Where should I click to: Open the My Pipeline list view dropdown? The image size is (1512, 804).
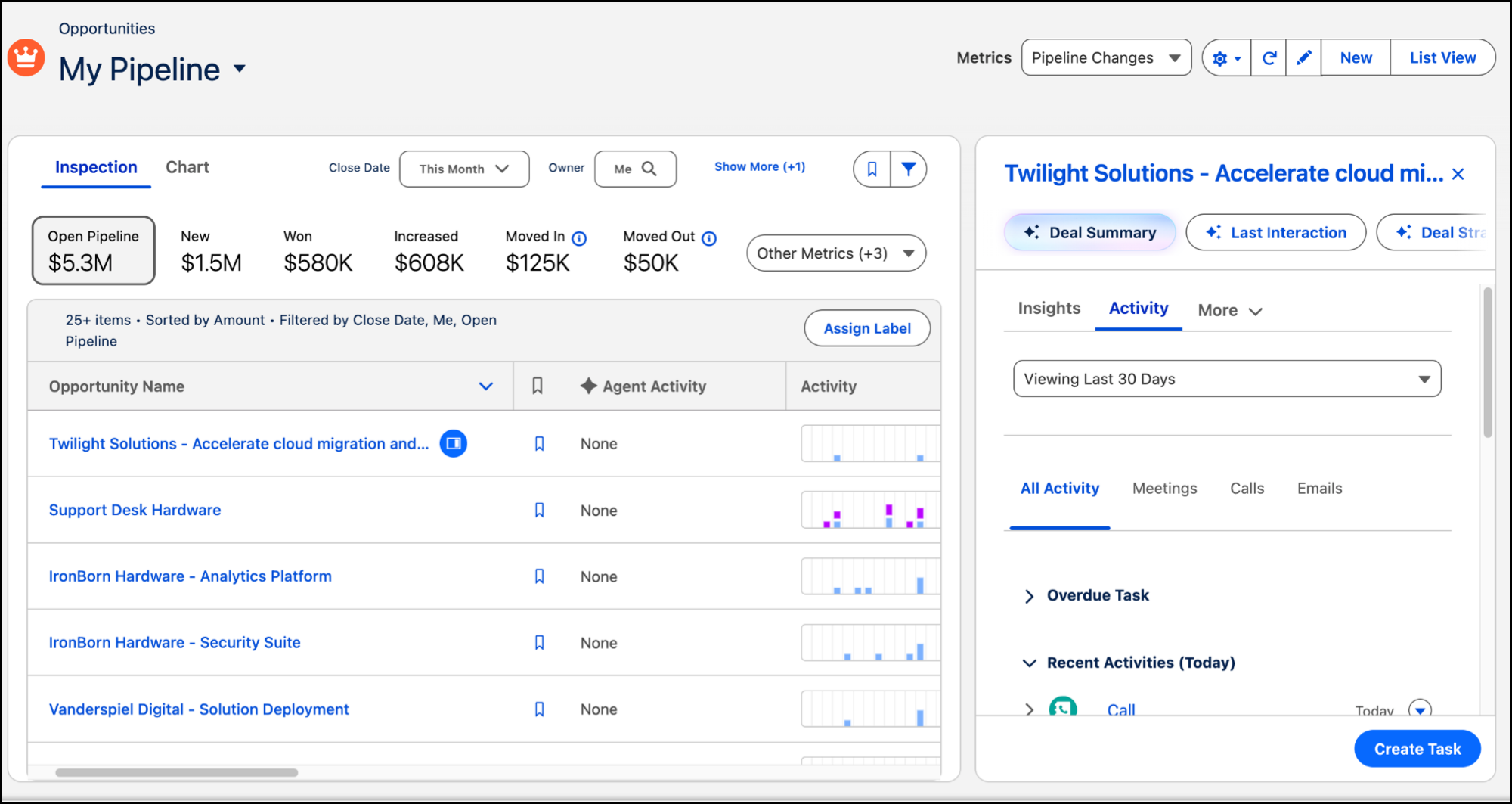click(x=240, y=69)
